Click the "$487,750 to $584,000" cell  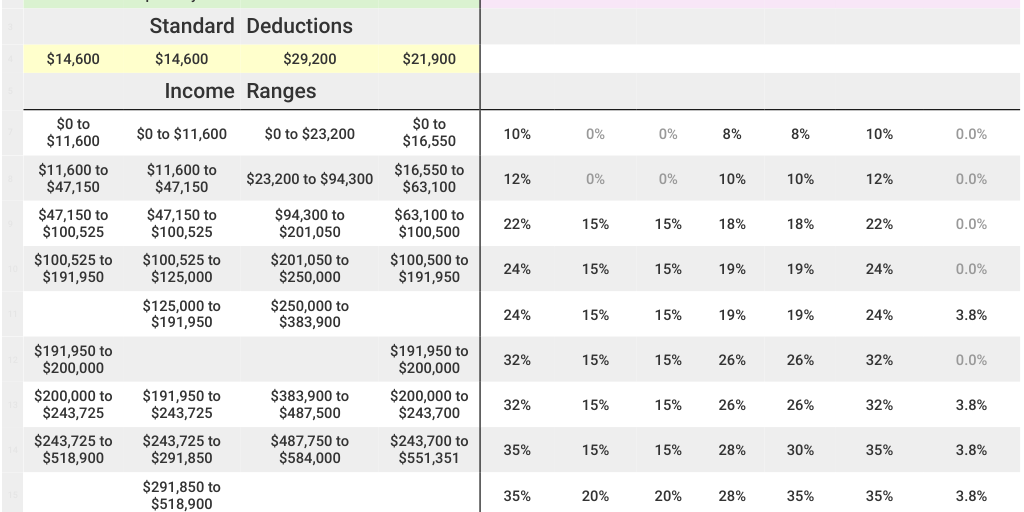click(310, 449)
